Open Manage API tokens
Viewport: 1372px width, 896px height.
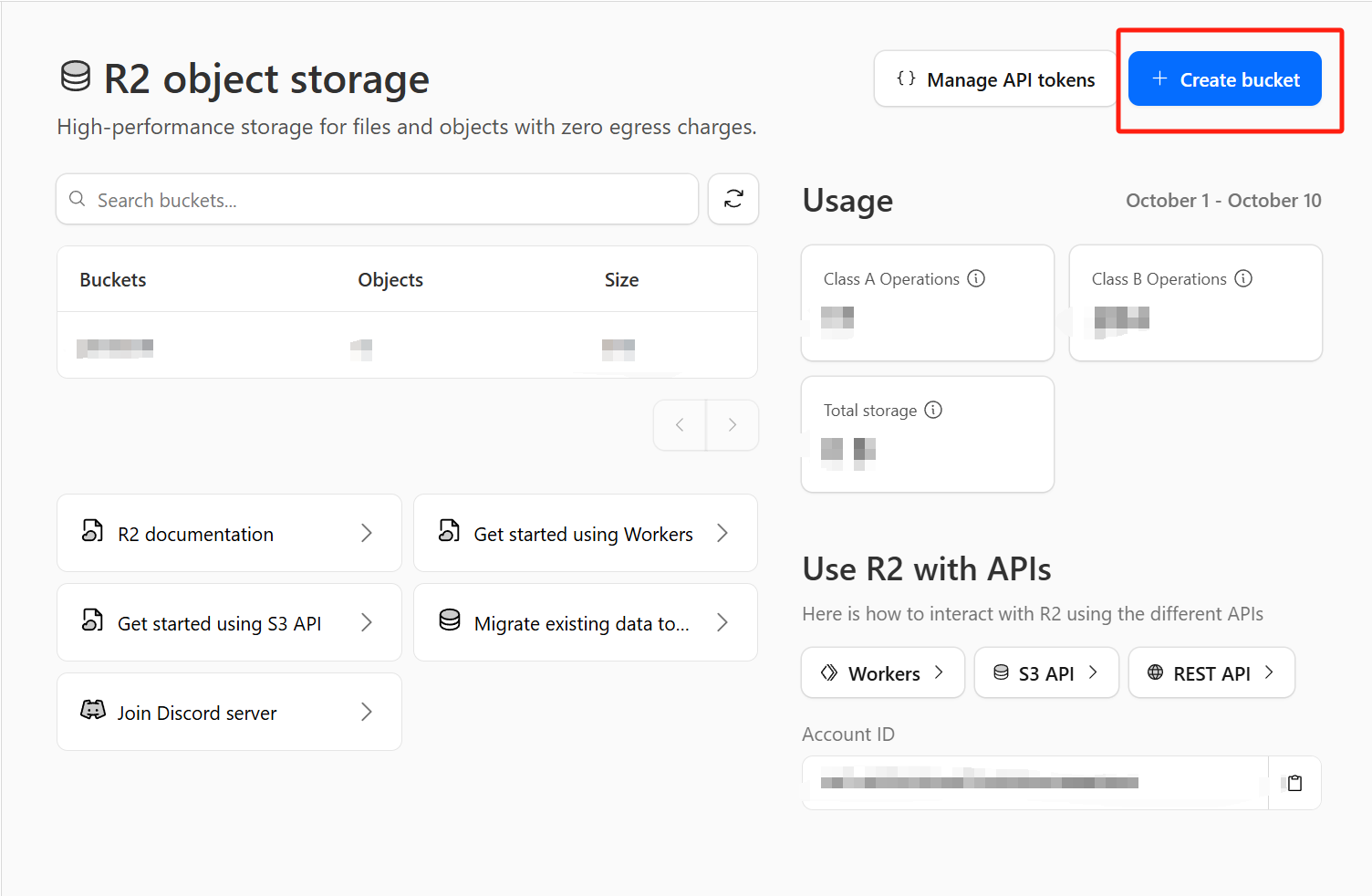tap(995, 79)
